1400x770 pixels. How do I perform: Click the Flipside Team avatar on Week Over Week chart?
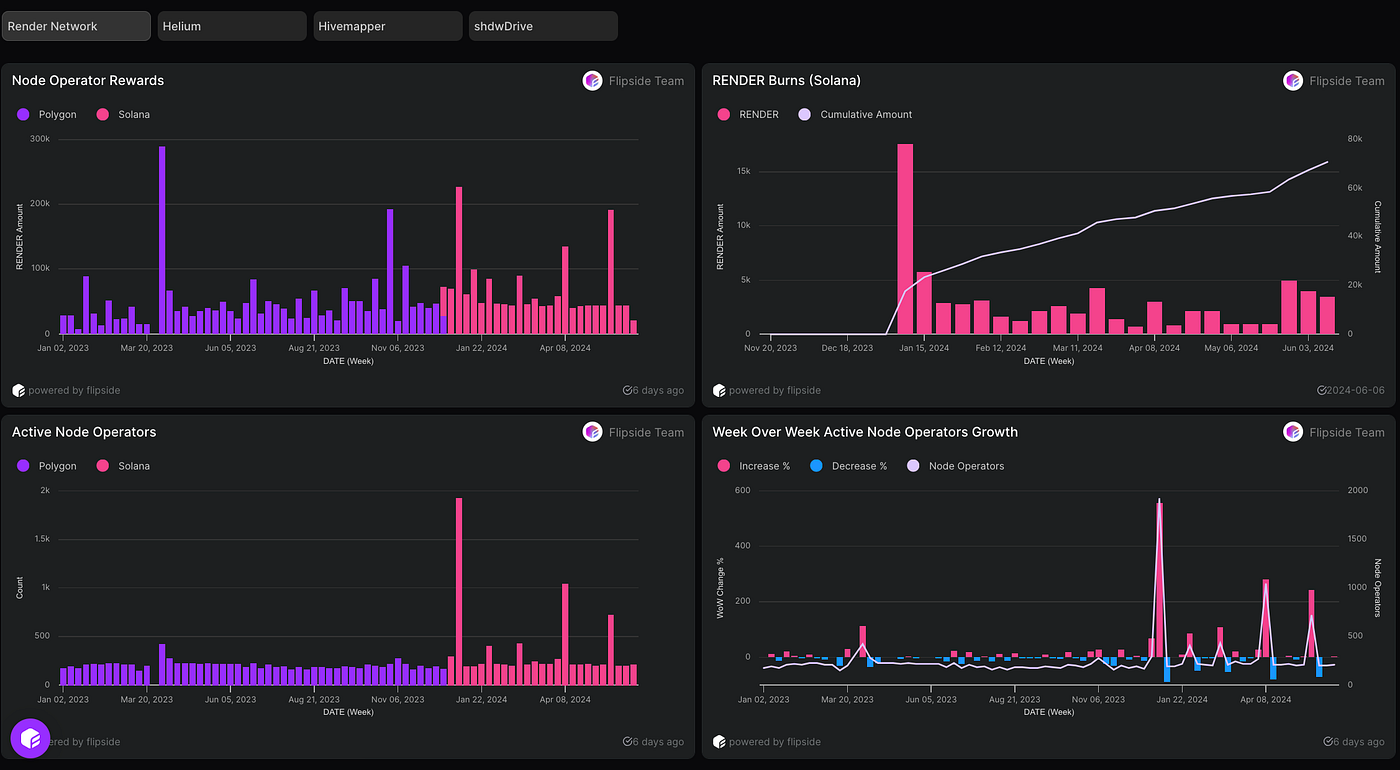[1293, 432]
